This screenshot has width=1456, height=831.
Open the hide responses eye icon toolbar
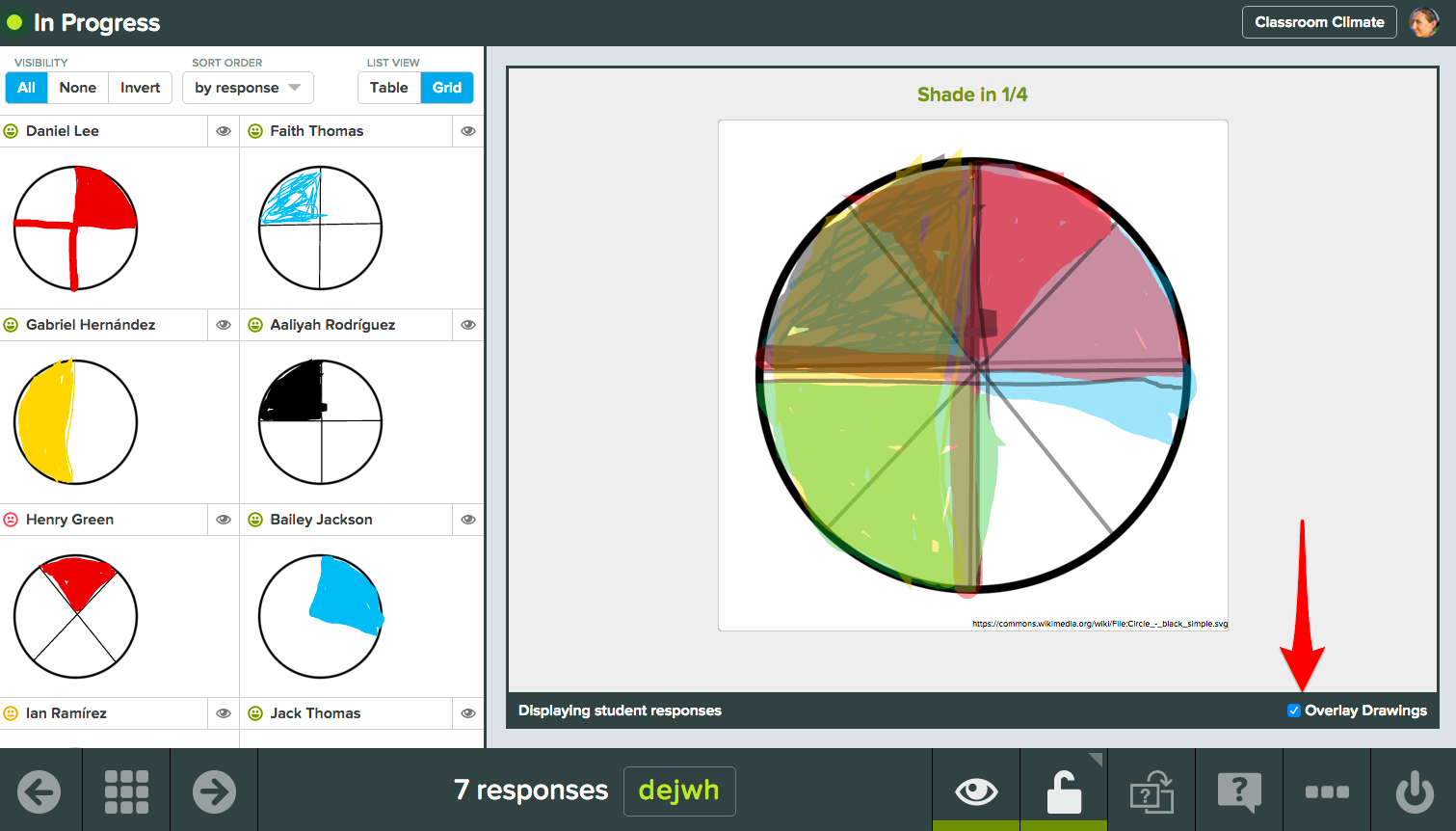pyautogui.click(x=976, y=791)
